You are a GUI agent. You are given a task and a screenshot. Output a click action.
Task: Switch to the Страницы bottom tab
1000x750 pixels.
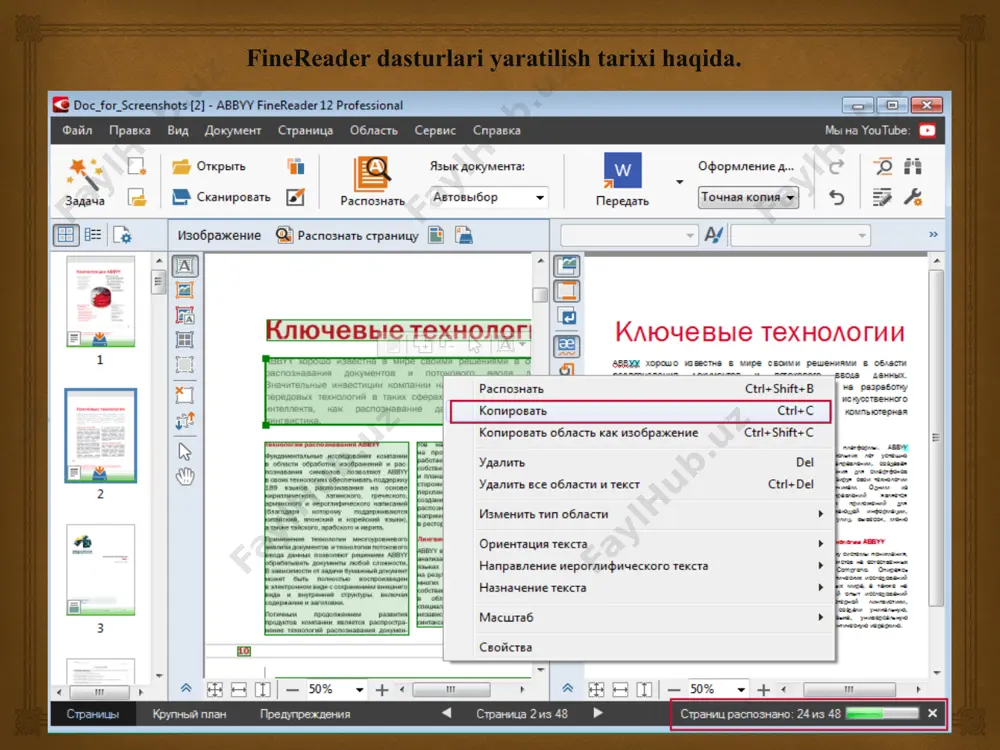tap(93, 714)
